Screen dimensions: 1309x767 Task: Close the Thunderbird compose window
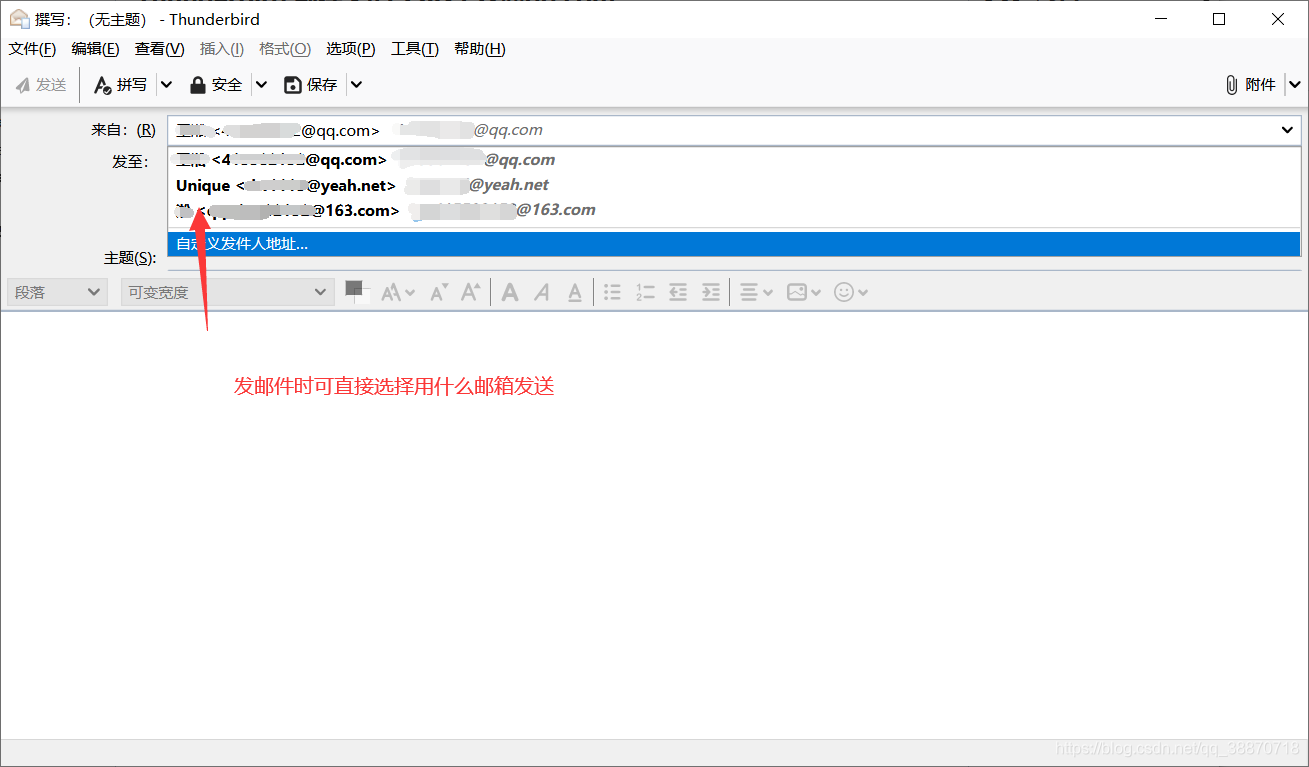pyautogui.click(x=1278, y=19)
